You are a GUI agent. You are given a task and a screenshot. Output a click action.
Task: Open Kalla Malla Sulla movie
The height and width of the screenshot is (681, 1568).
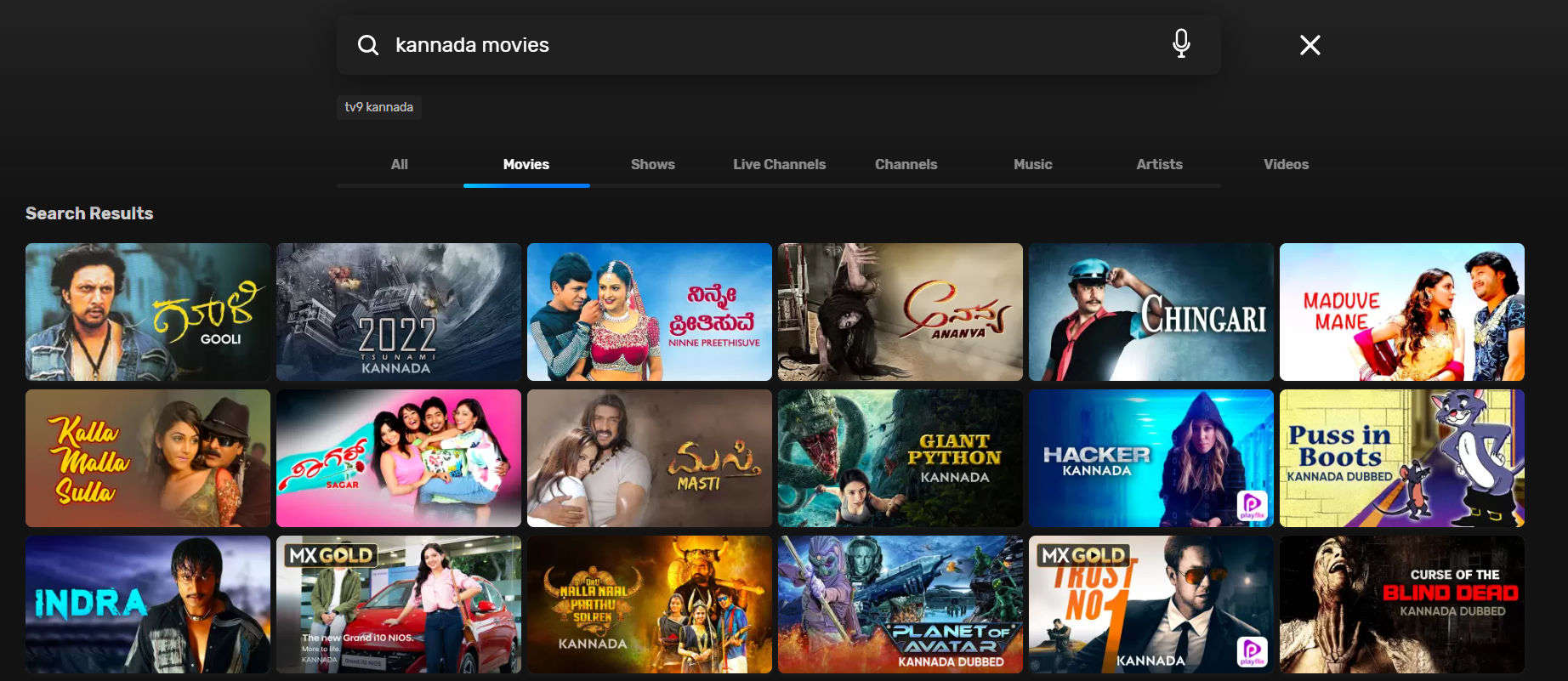click(148, 458)
